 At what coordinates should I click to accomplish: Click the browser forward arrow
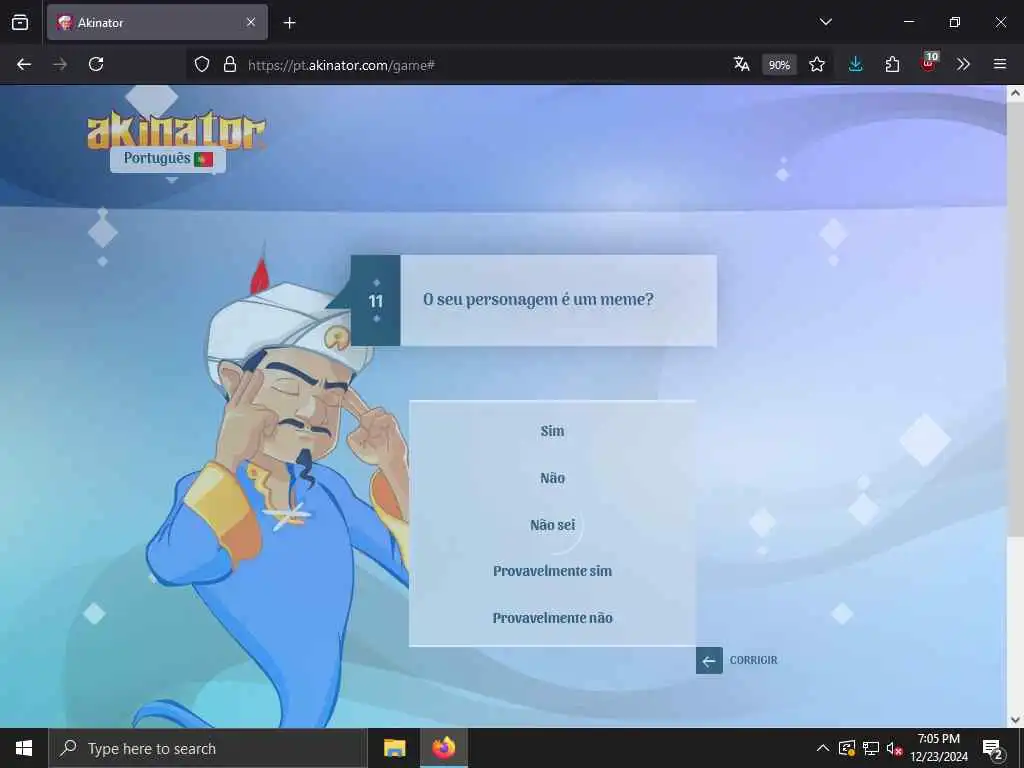[x=59, y=64]
